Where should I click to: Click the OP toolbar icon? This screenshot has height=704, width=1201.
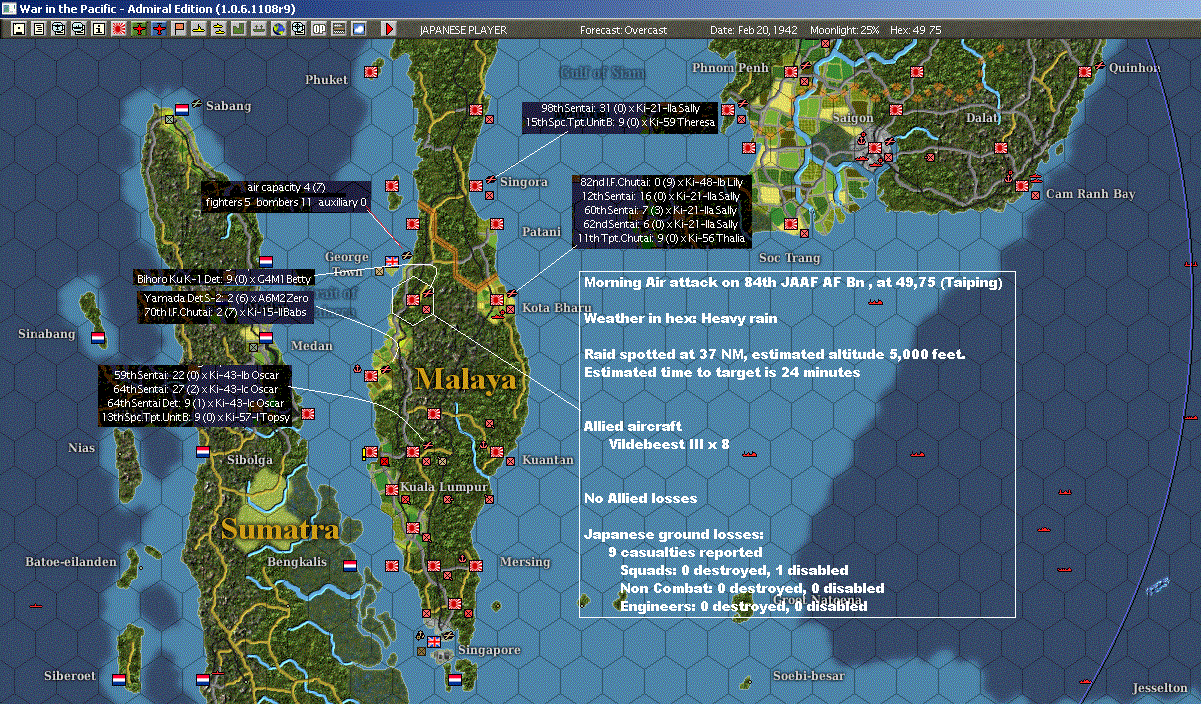coord(318,30)
